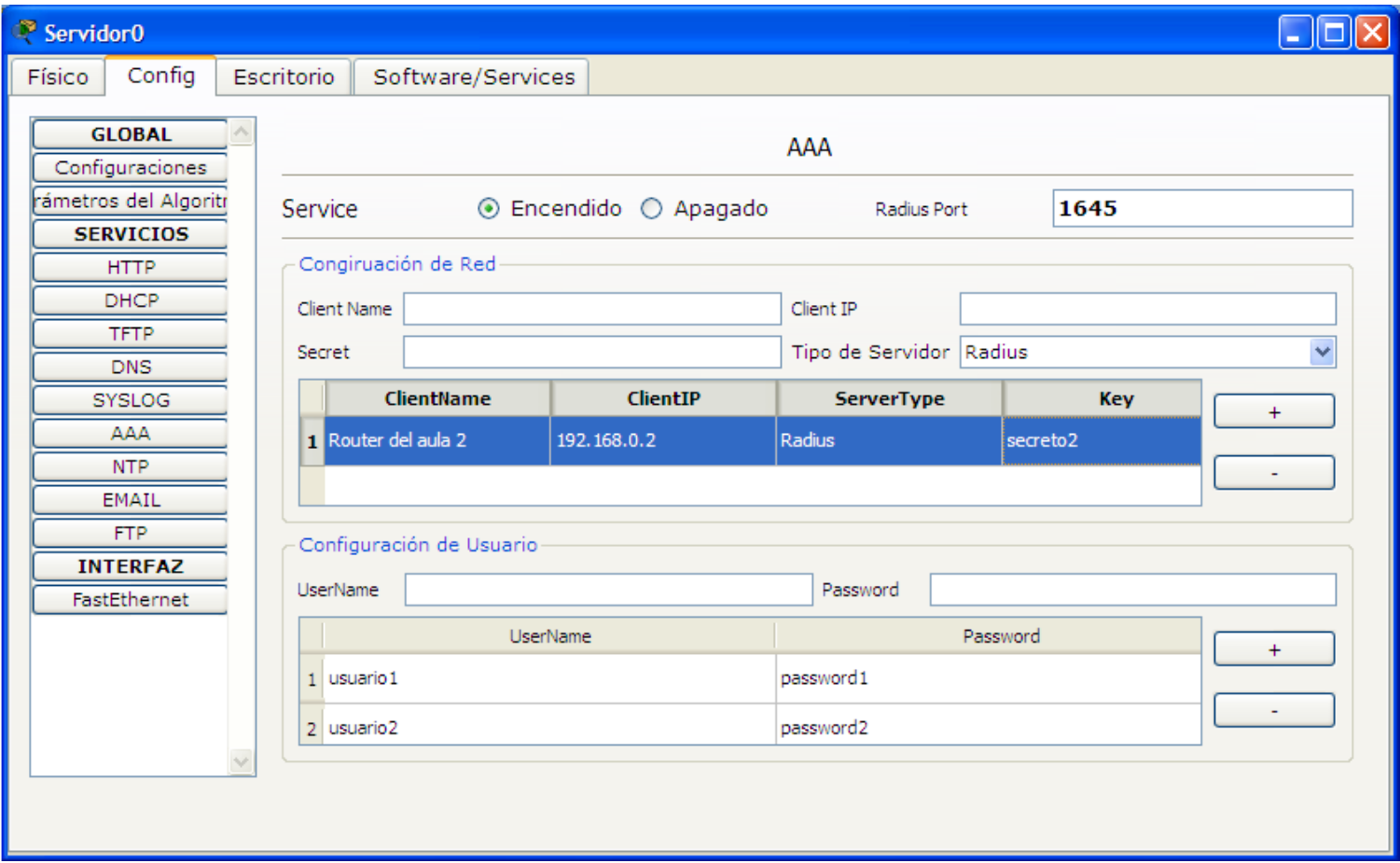Open FastEthernet interface configuration
Viewport: 1400px width, 863px height.
coord(131,600)
